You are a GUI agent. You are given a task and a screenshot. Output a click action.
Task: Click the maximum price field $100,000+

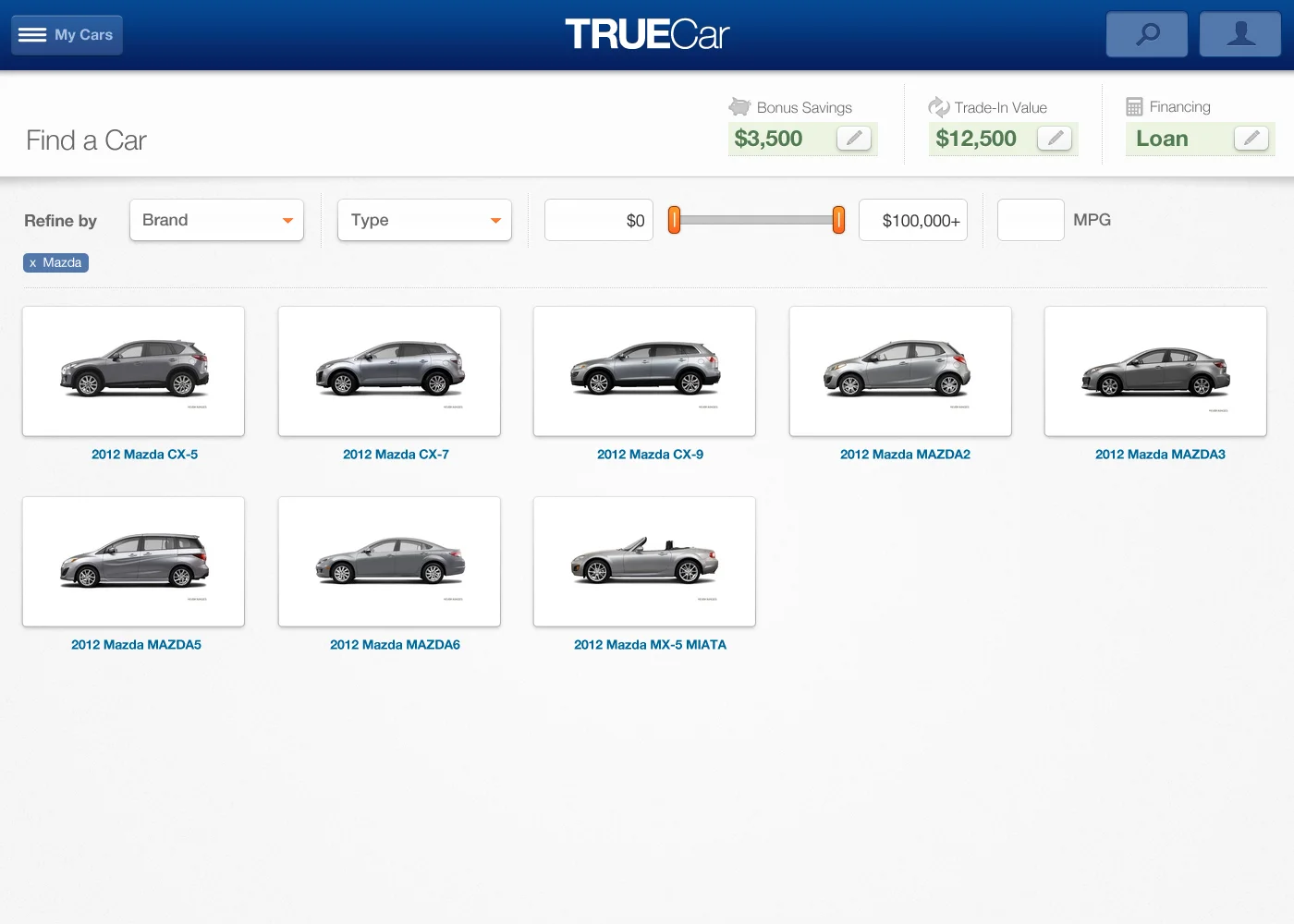coord(913,220)
